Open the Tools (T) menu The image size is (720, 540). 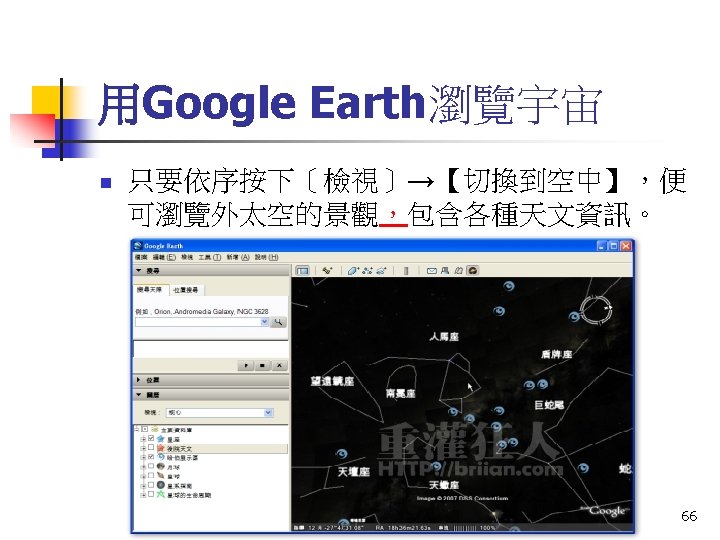click(209, 257)
